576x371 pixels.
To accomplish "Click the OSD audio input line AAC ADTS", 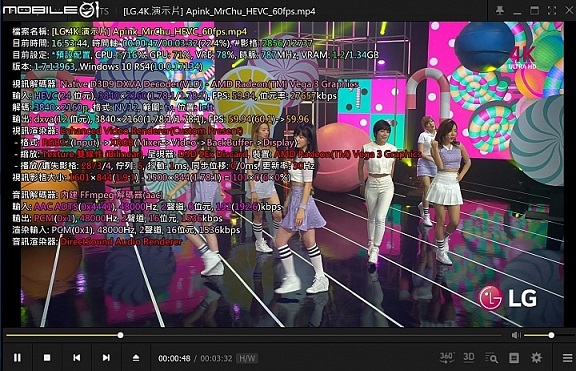I will (x=147, y=206).
